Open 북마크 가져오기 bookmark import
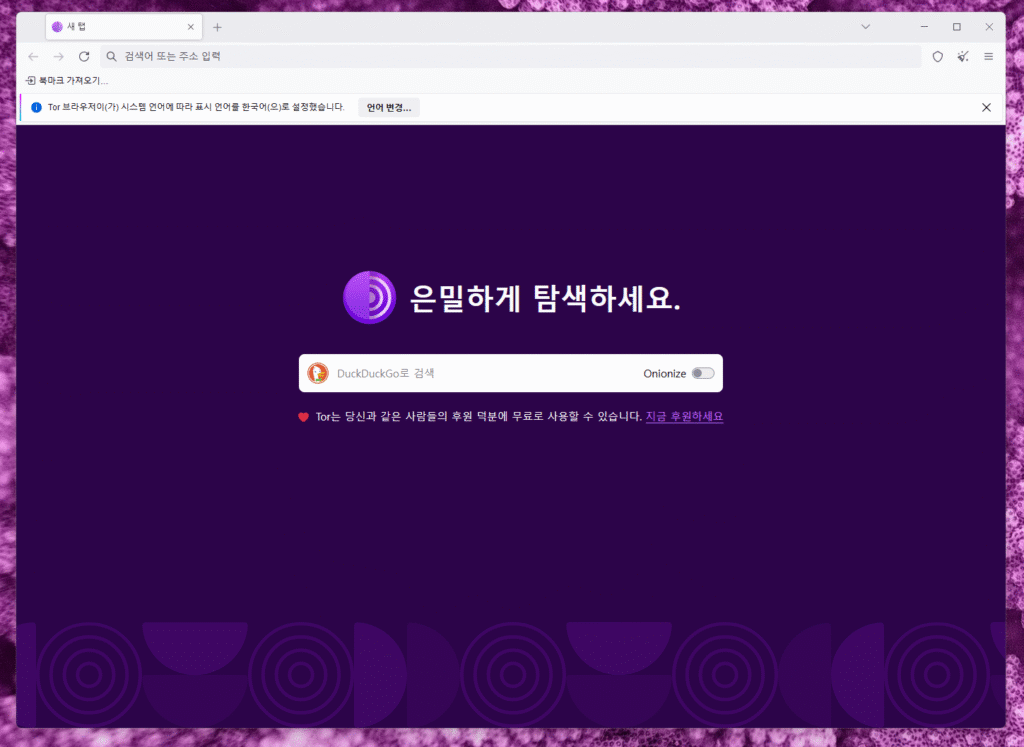This screenshot has height=747, width=1024. pos(67,81)
